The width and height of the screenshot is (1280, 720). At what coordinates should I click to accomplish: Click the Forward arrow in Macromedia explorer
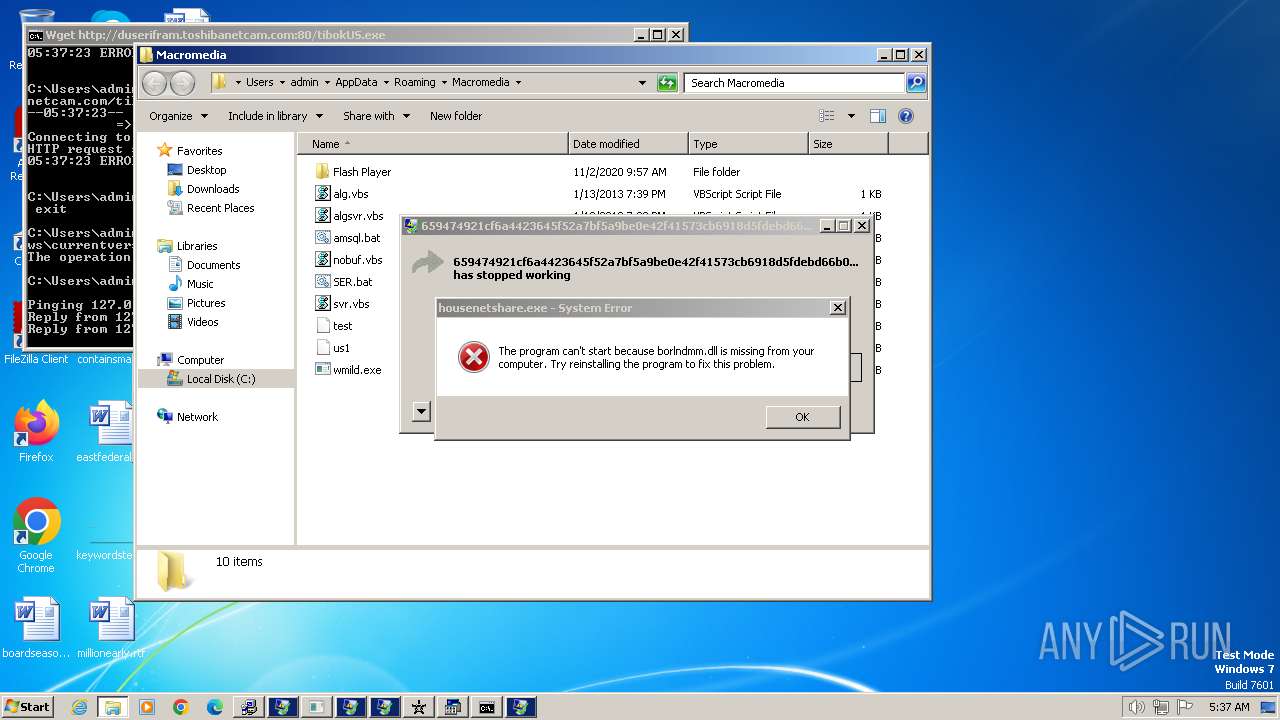182,83
